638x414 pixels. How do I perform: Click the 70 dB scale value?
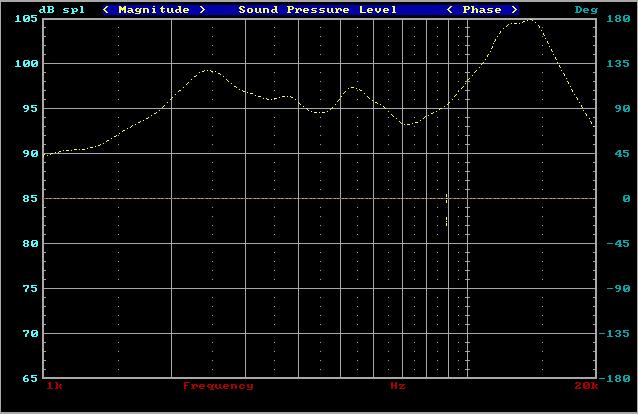click(31, 333)
